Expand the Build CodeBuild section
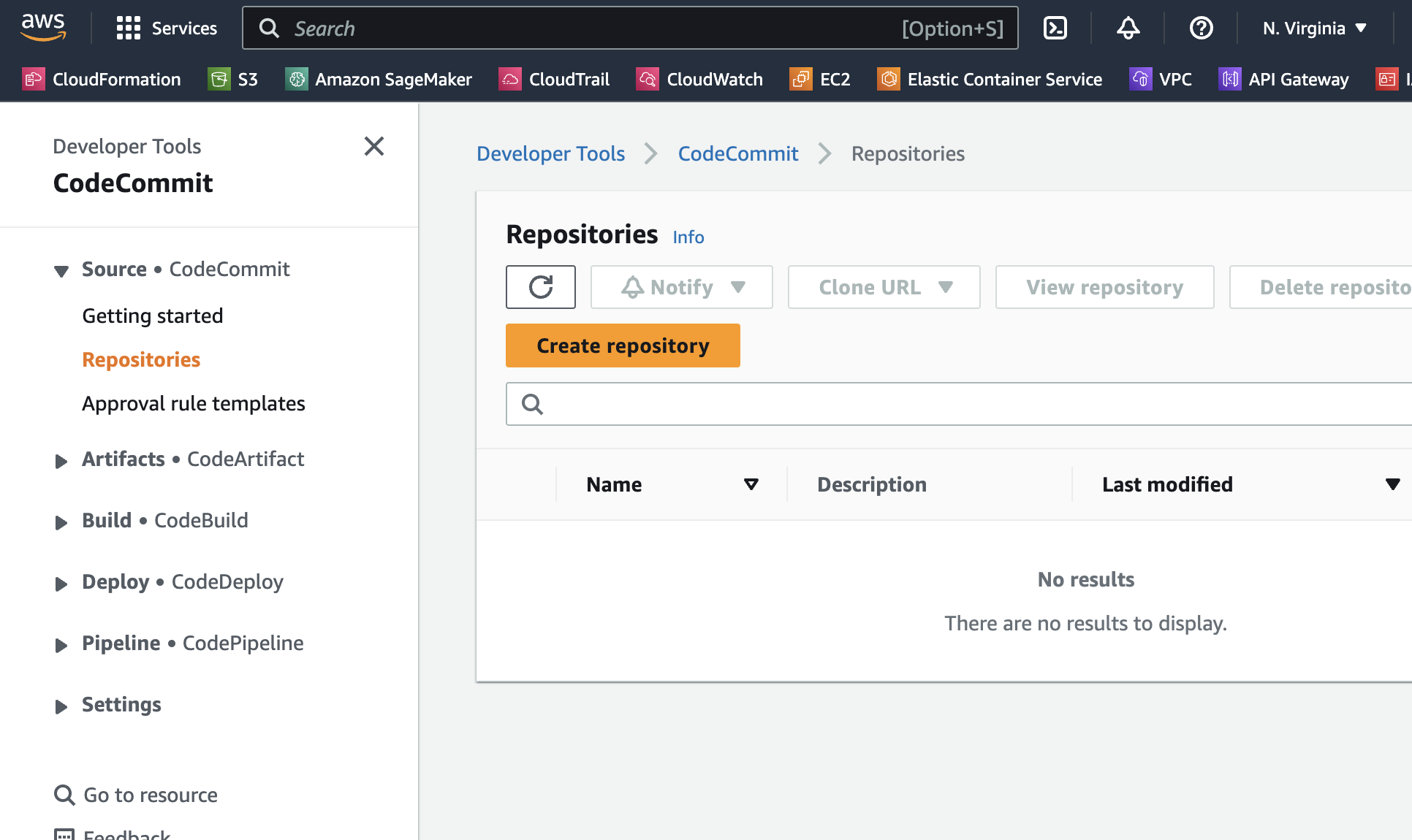This screenshot has height=840, width=1412. [61, 522]
